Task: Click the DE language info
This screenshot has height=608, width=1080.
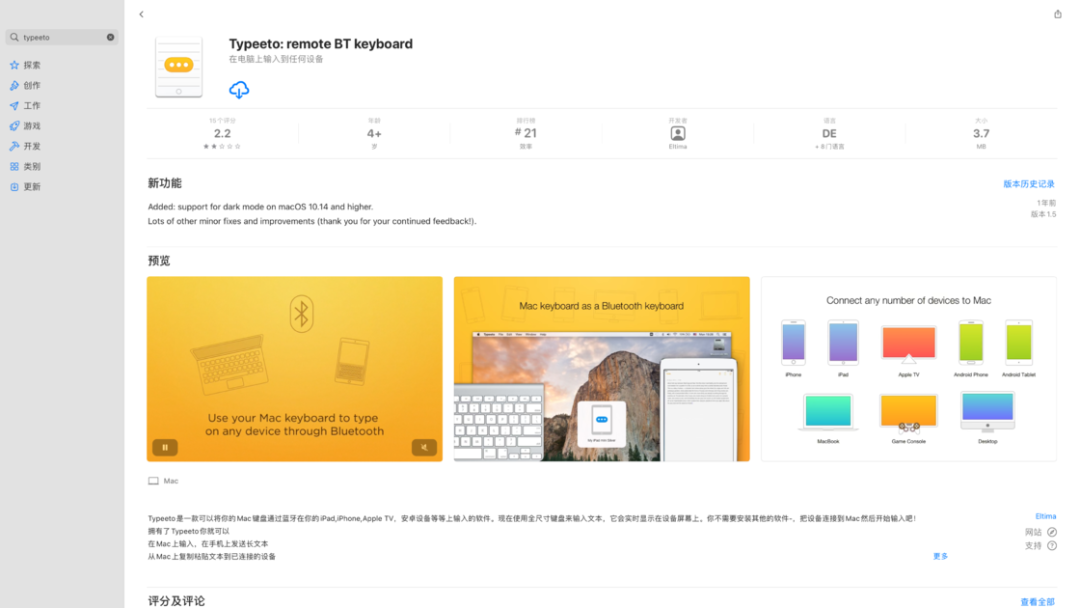Action: pos(829,134)
